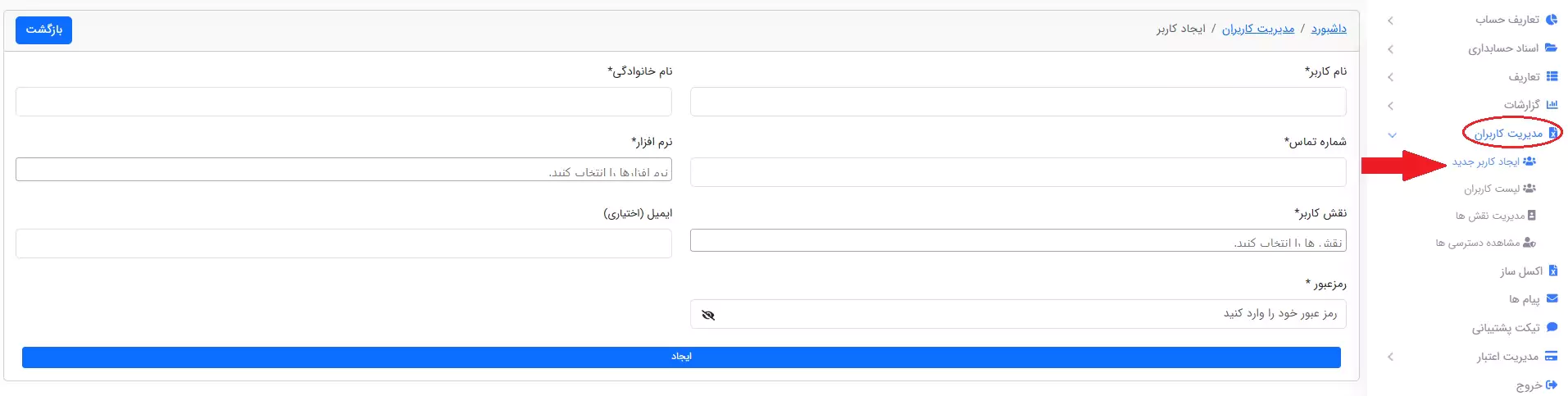
Task: Click the chart icon beside گزارشات
Action: [x=1551, y=105]
